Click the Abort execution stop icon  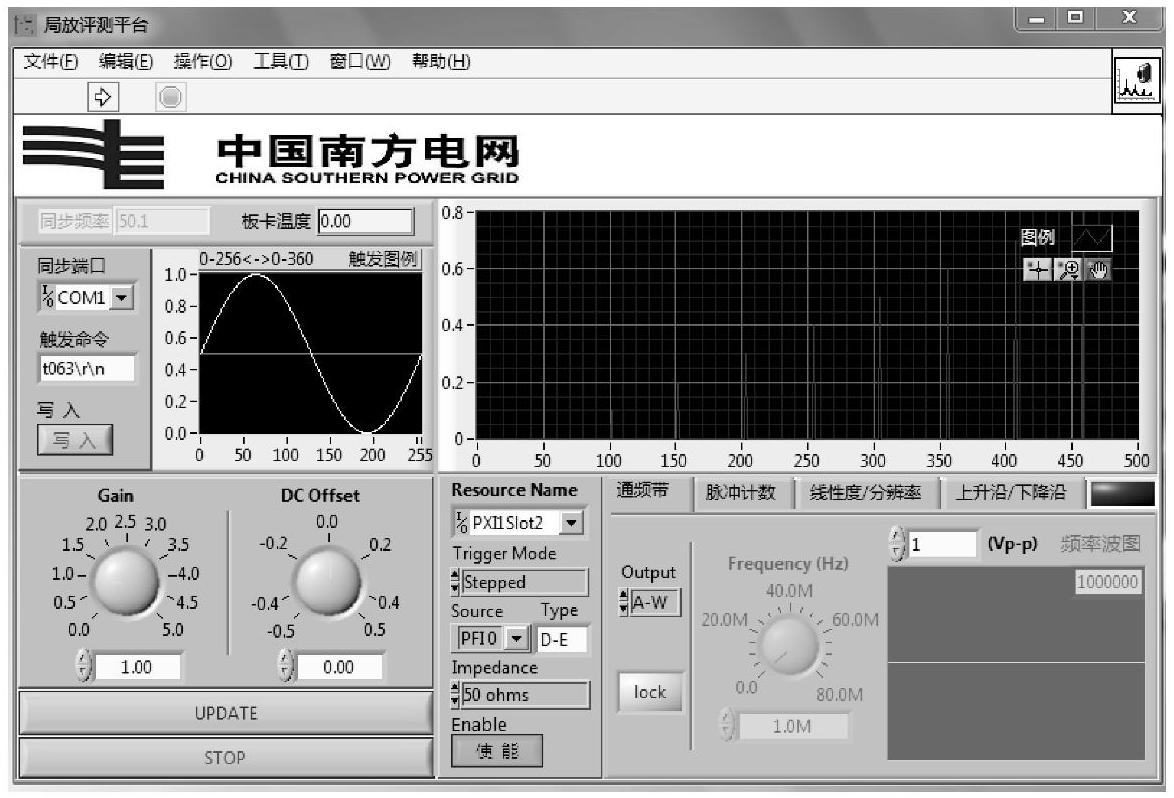point(171,97)
